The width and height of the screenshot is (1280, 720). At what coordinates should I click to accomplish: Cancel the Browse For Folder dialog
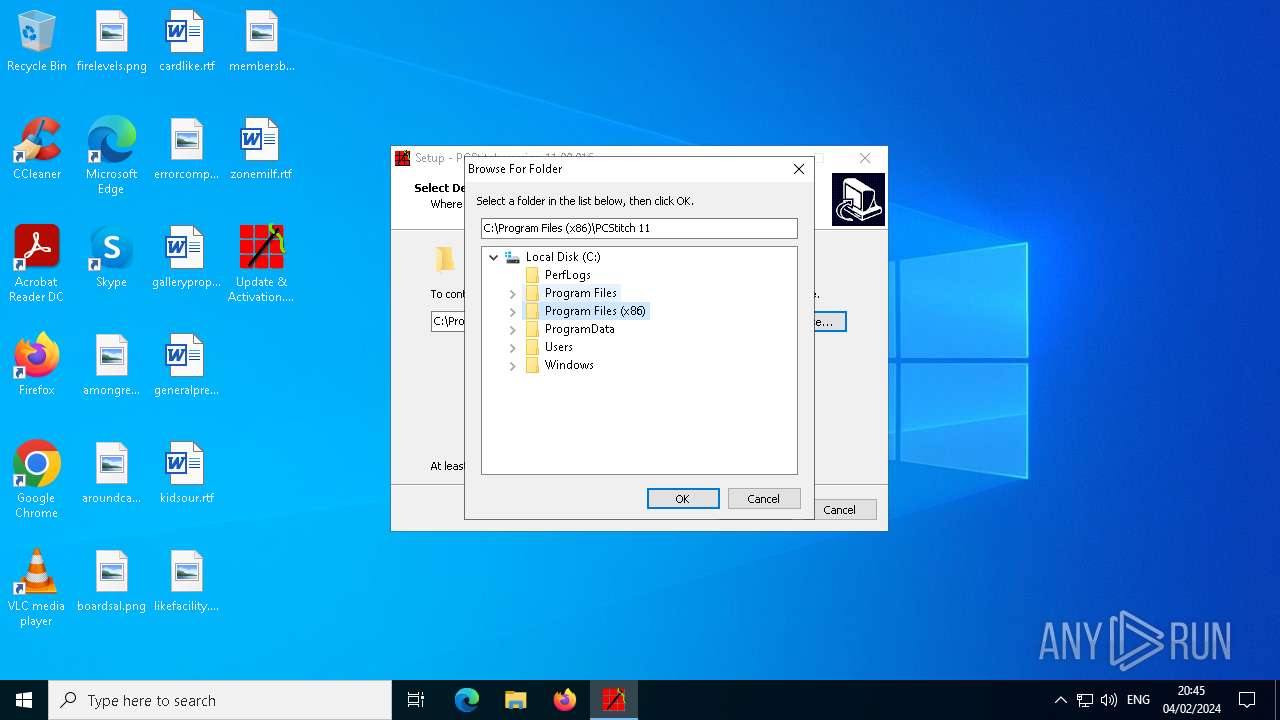pyautogui.click(x=764, y=499)
